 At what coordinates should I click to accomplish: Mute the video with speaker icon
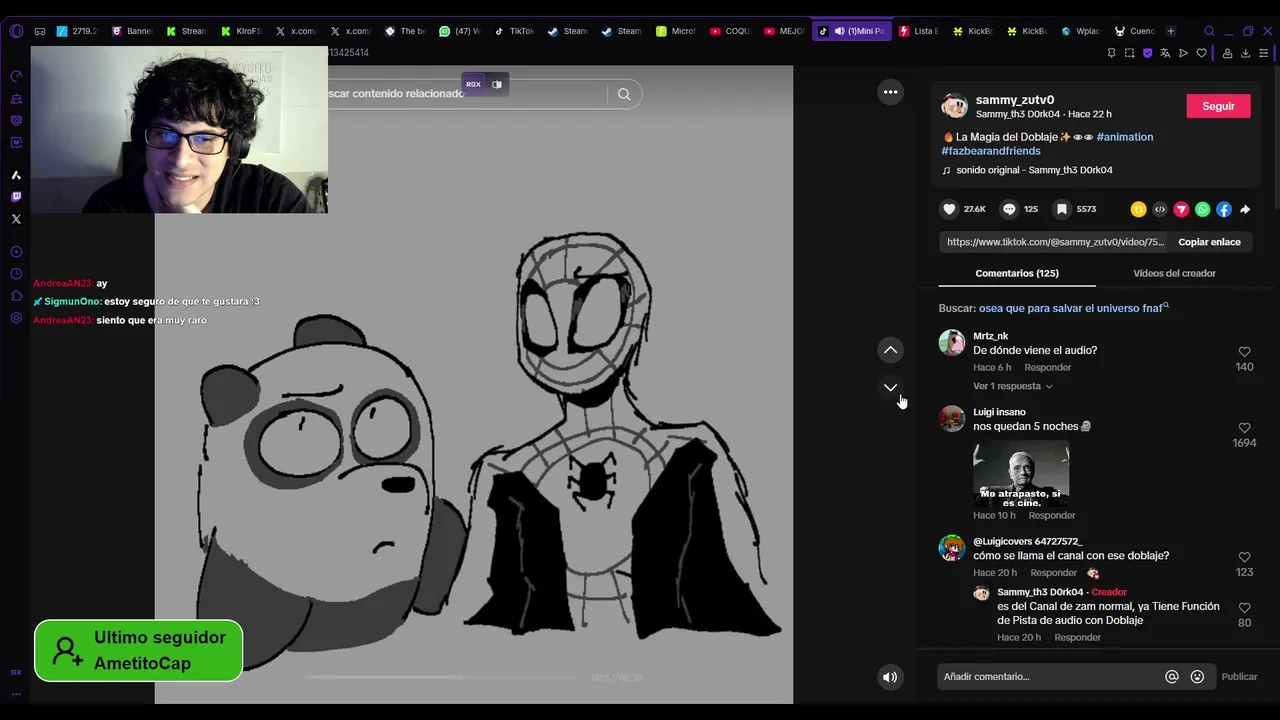click(890, 677)
